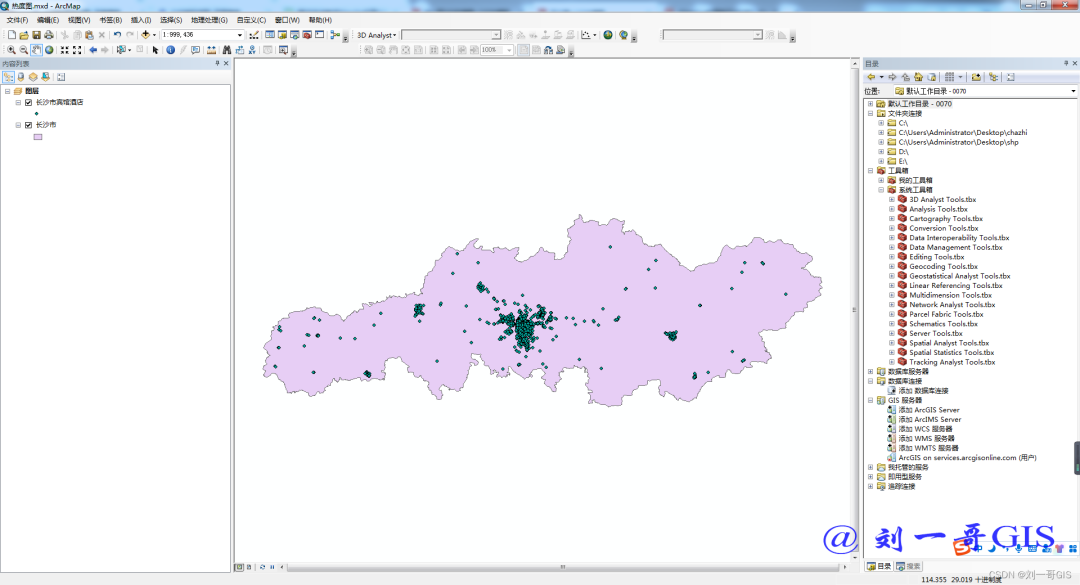Activate the Pan hand tool
The height and width of the screenshot is (585, 1080).
point(36,50)
